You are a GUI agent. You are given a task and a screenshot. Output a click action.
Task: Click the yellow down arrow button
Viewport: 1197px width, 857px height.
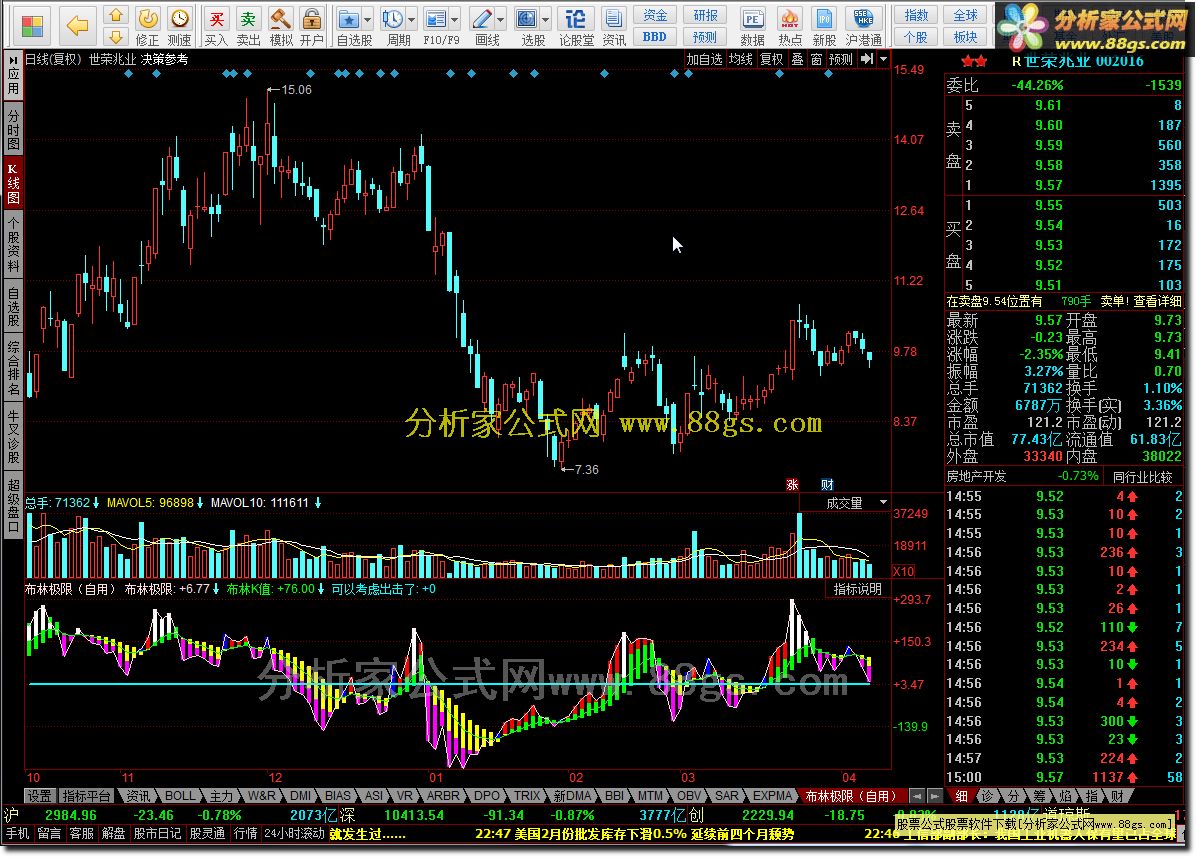point(115,36)
